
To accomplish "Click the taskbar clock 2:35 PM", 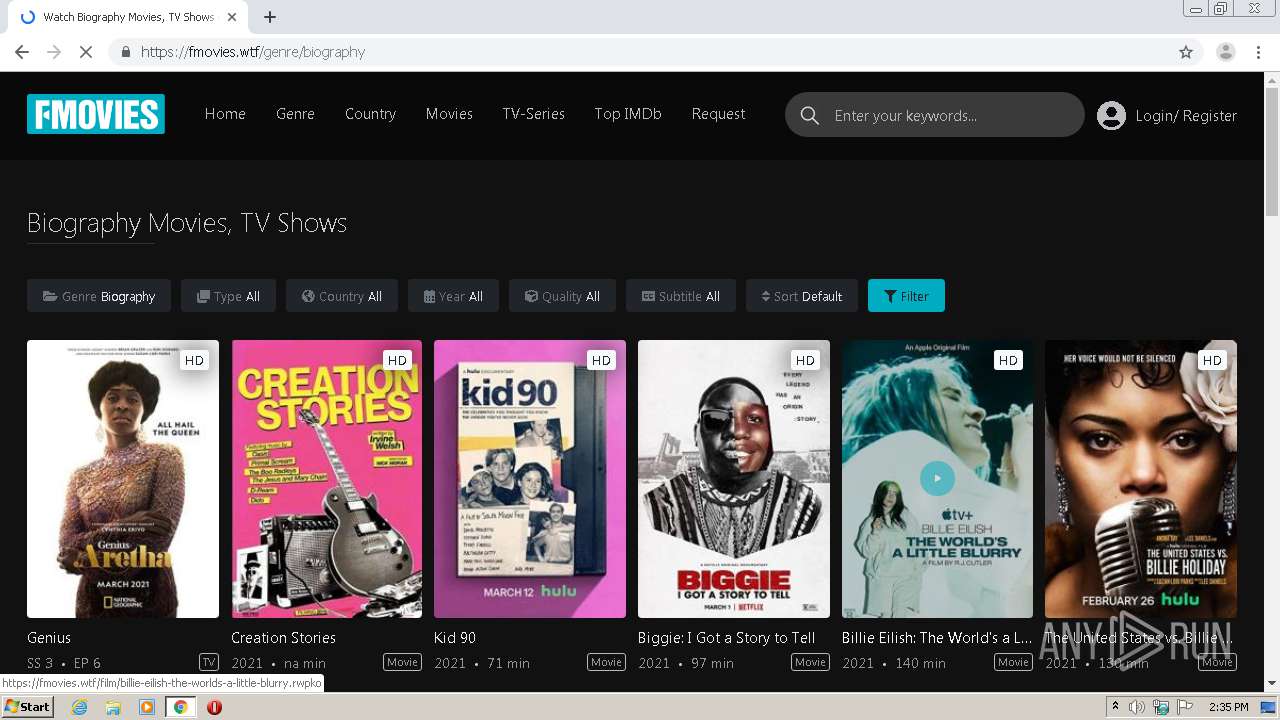I will [1228, 707].
